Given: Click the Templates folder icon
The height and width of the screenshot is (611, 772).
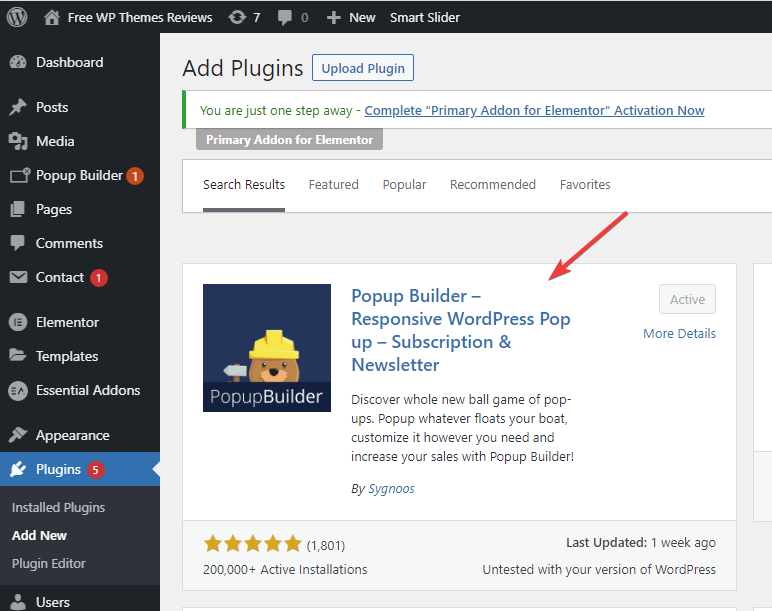Looking at the screenshot, I should pos(18,355).
